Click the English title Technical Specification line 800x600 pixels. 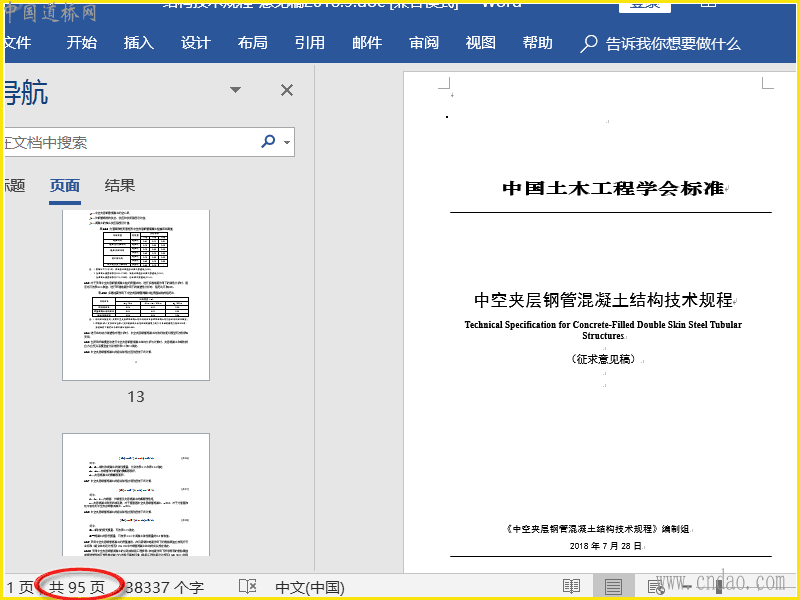[603, 330]
